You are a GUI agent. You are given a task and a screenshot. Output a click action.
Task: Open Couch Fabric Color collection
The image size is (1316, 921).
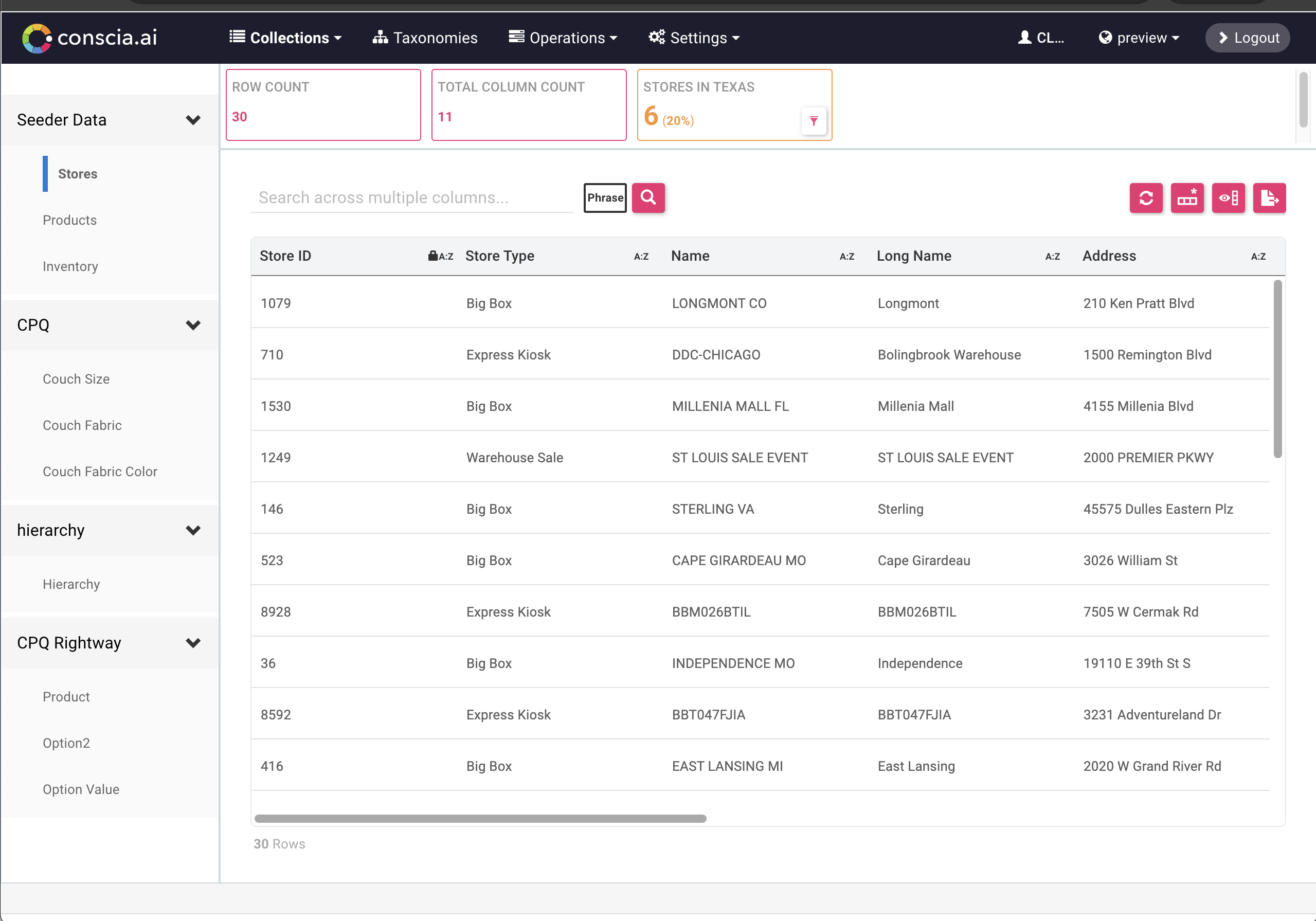coord(100,472)
